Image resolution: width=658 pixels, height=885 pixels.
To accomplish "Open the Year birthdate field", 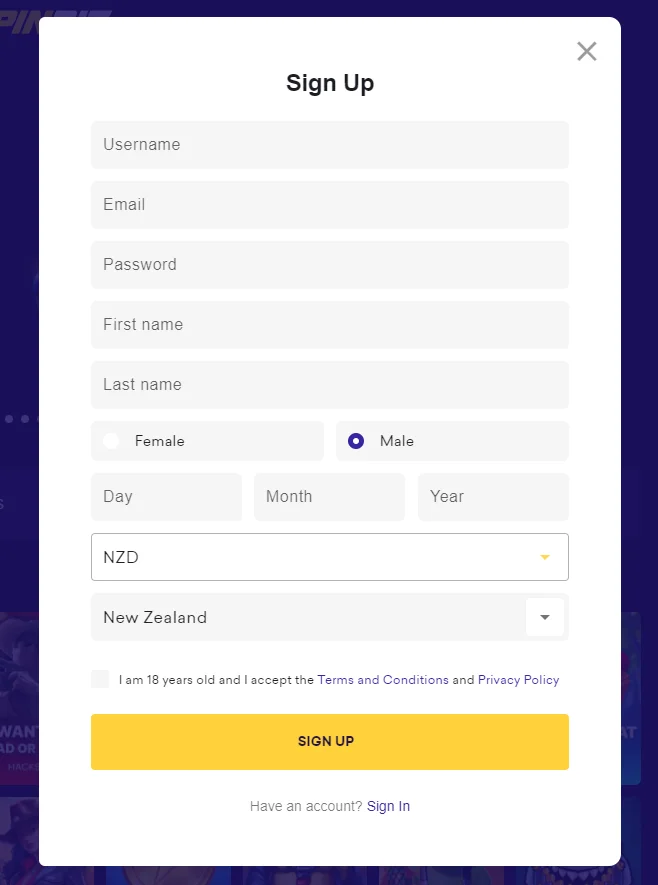I will click(x=493, y=497).
